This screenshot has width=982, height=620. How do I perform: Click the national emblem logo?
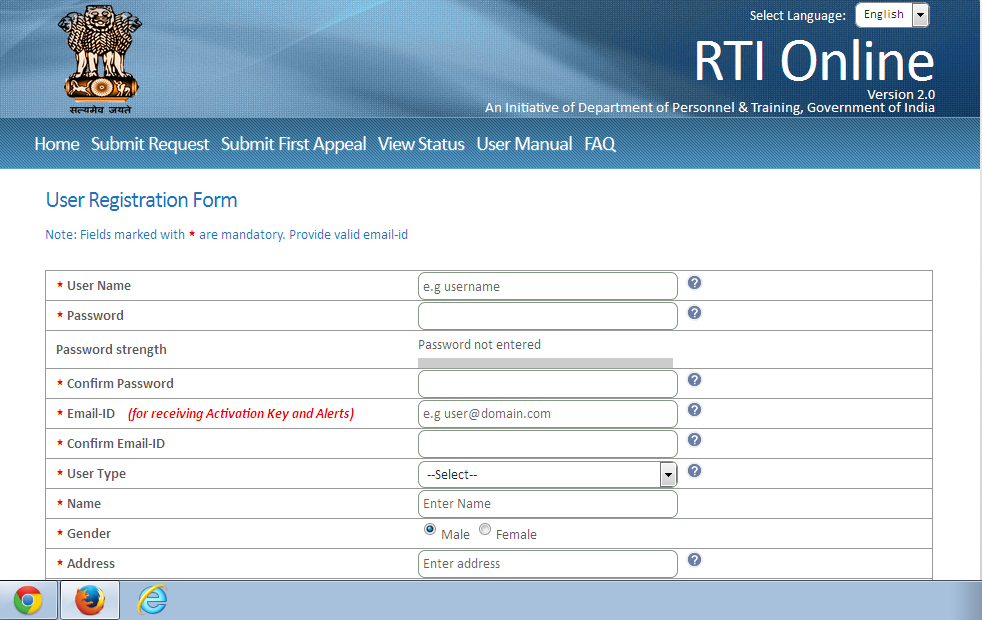pyautogui.click(x=99, y=58)
